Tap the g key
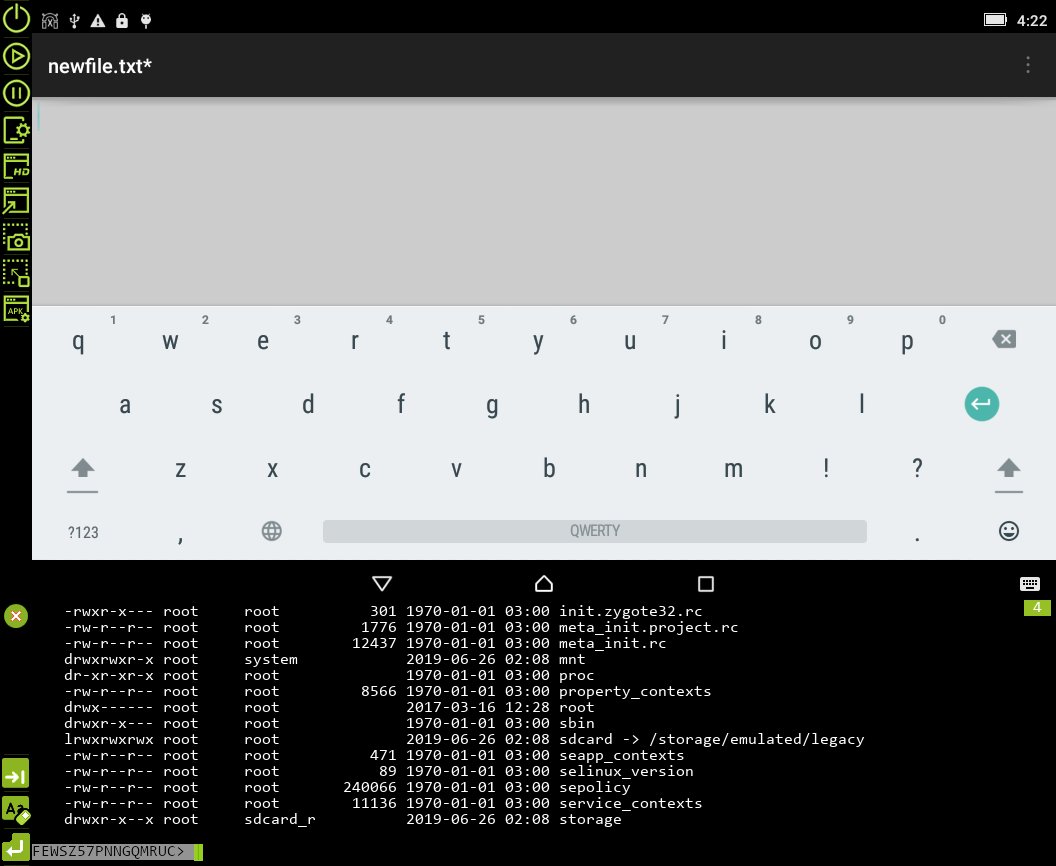 492,405
